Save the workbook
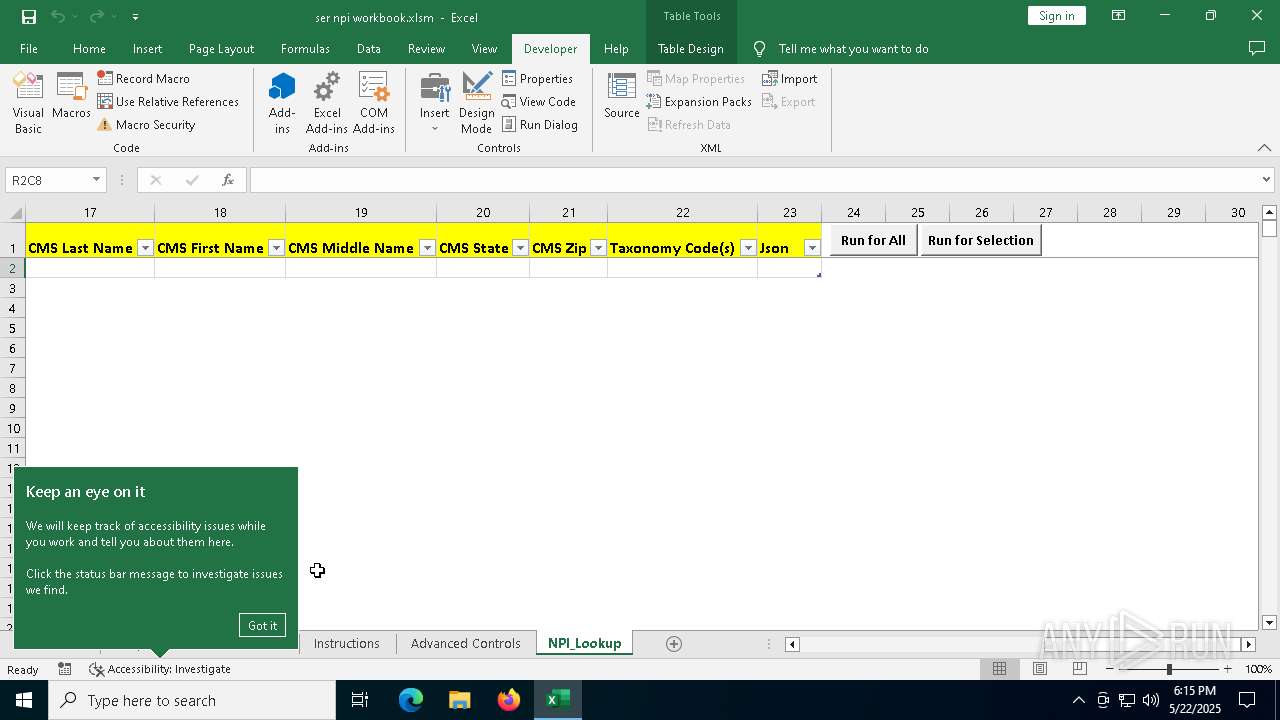 [29, 16]
